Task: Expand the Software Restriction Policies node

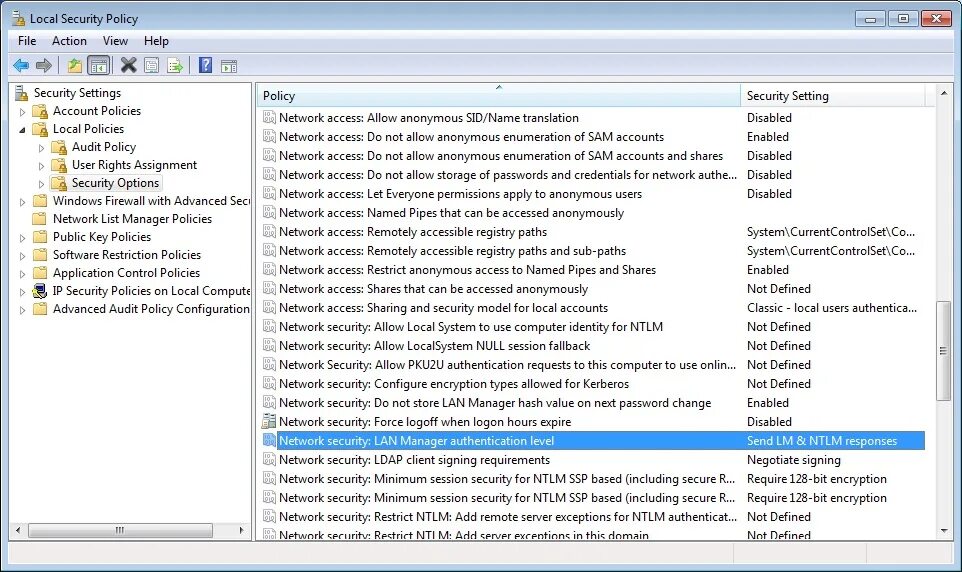Action: point(22,255)
